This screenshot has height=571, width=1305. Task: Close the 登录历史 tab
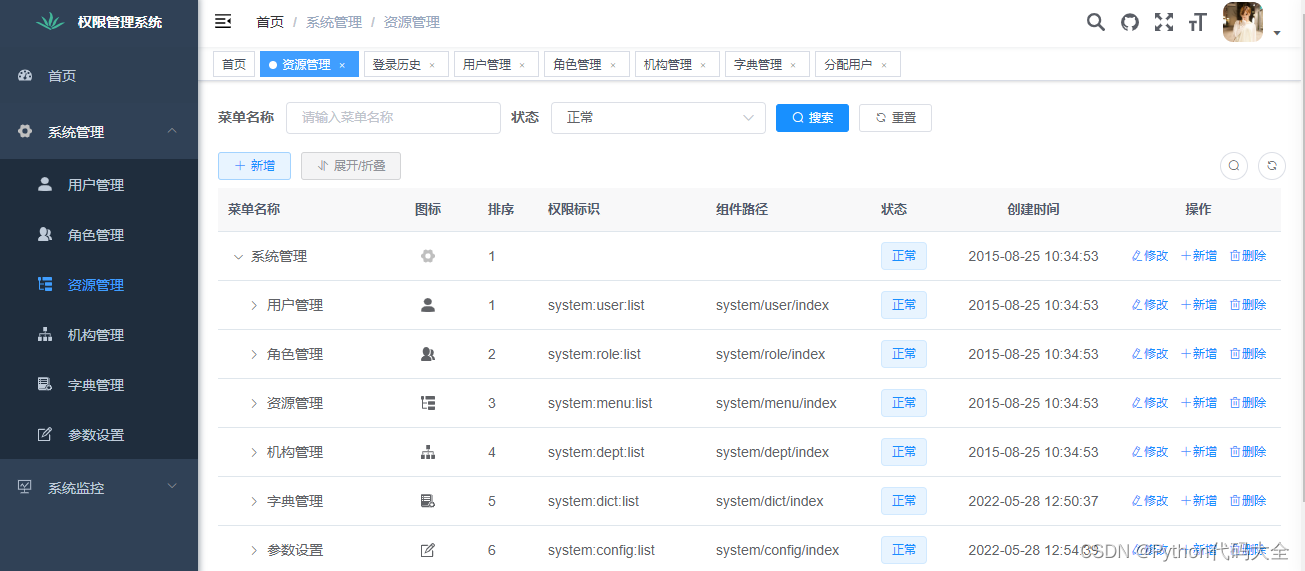click(x=432, y=65)
